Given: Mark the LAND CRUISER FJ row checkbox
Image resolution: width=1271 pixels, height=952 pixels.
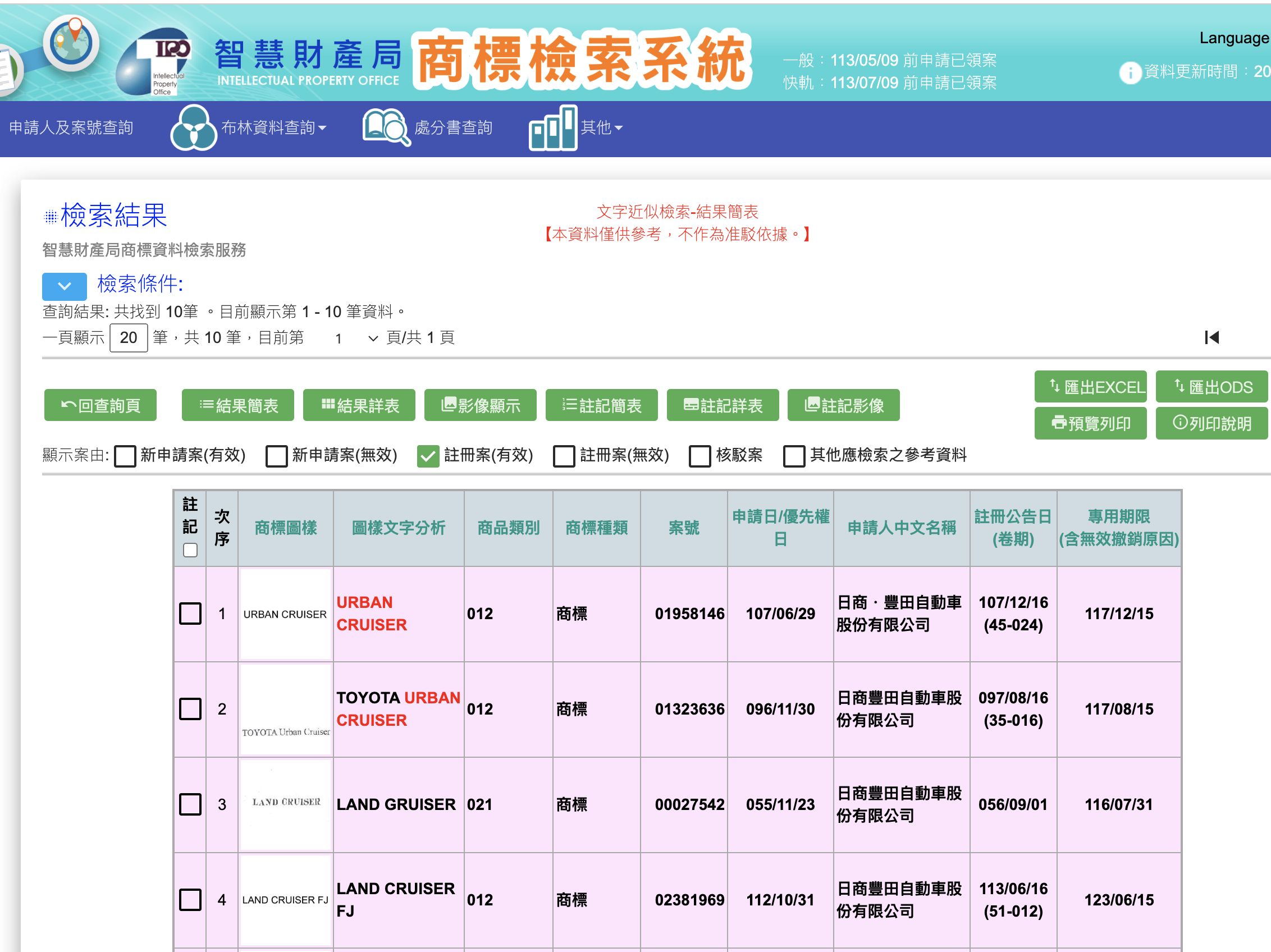Looking at the screenshot, I should pos(190,900).
